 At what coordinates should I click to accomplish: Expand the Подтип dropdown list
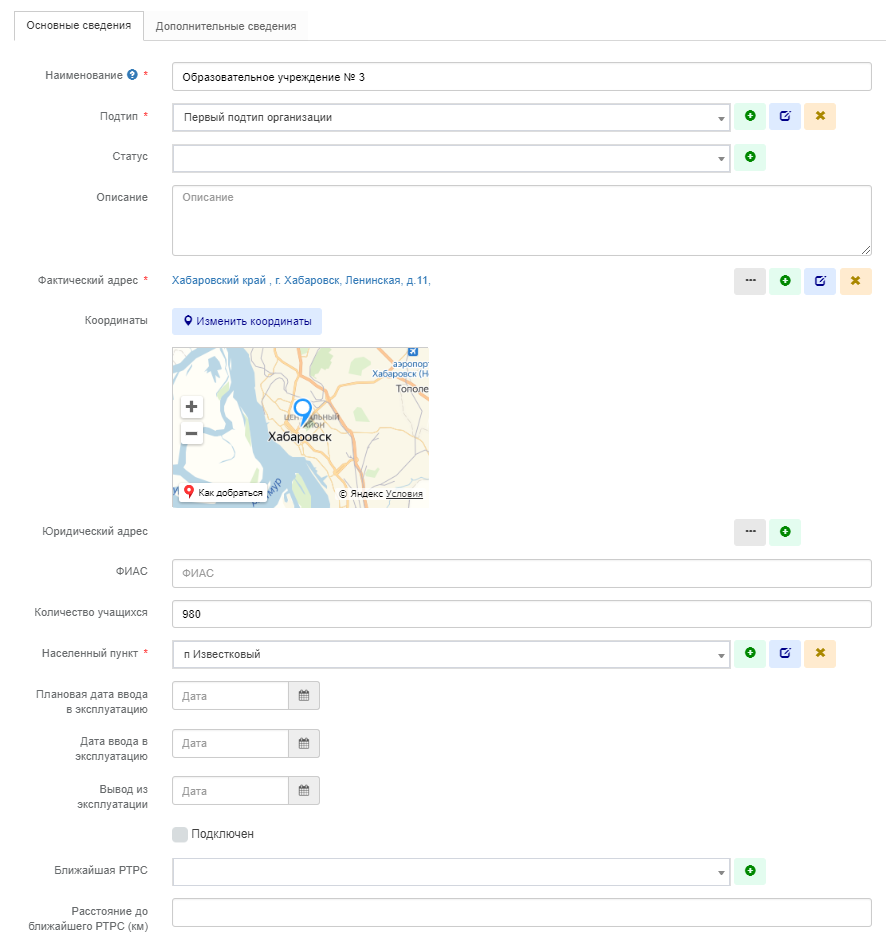(721, 118)
